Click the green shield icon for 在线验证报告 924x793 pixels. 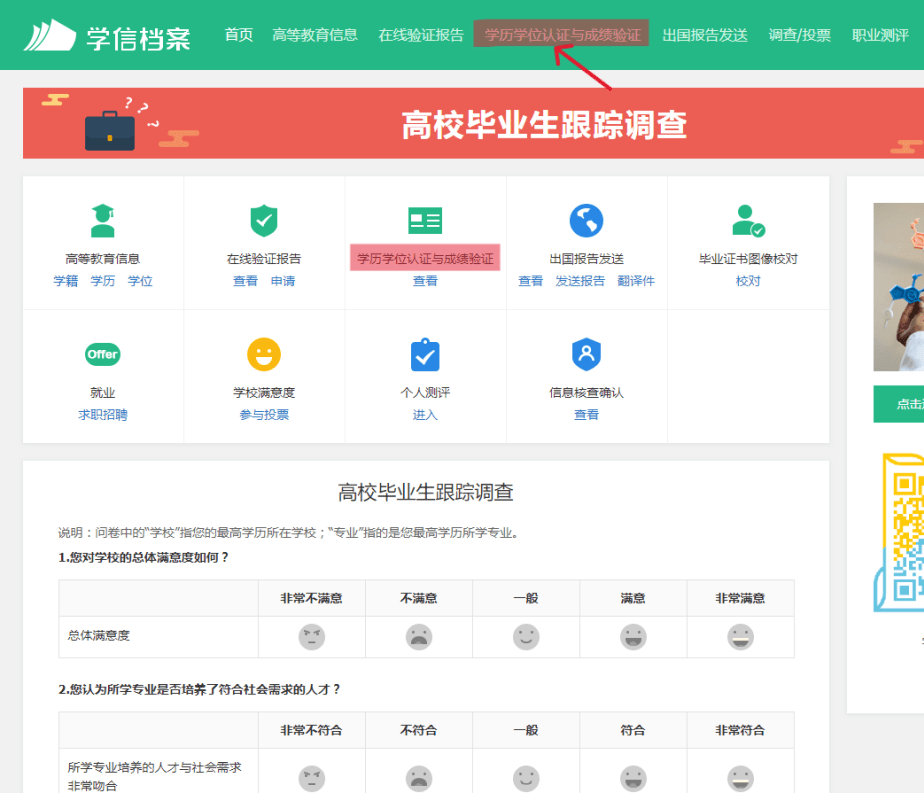pyautogui.click(x=264, y=219)
